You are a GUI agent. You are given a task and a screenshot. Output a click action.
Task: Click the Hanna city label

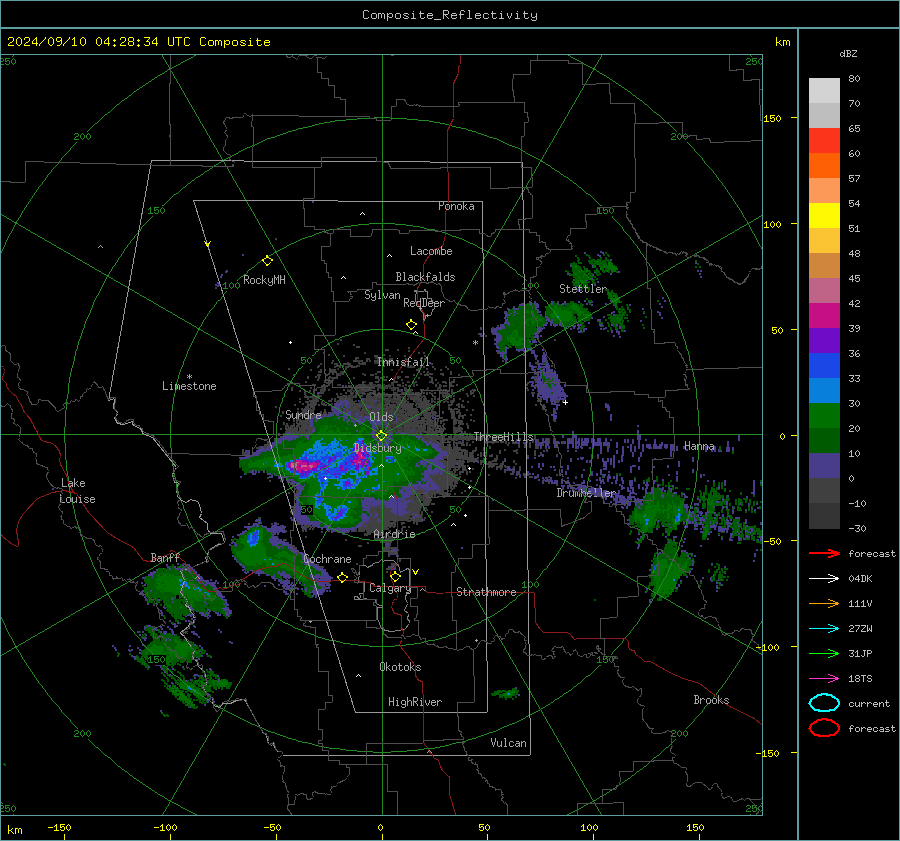coord(699,446)
